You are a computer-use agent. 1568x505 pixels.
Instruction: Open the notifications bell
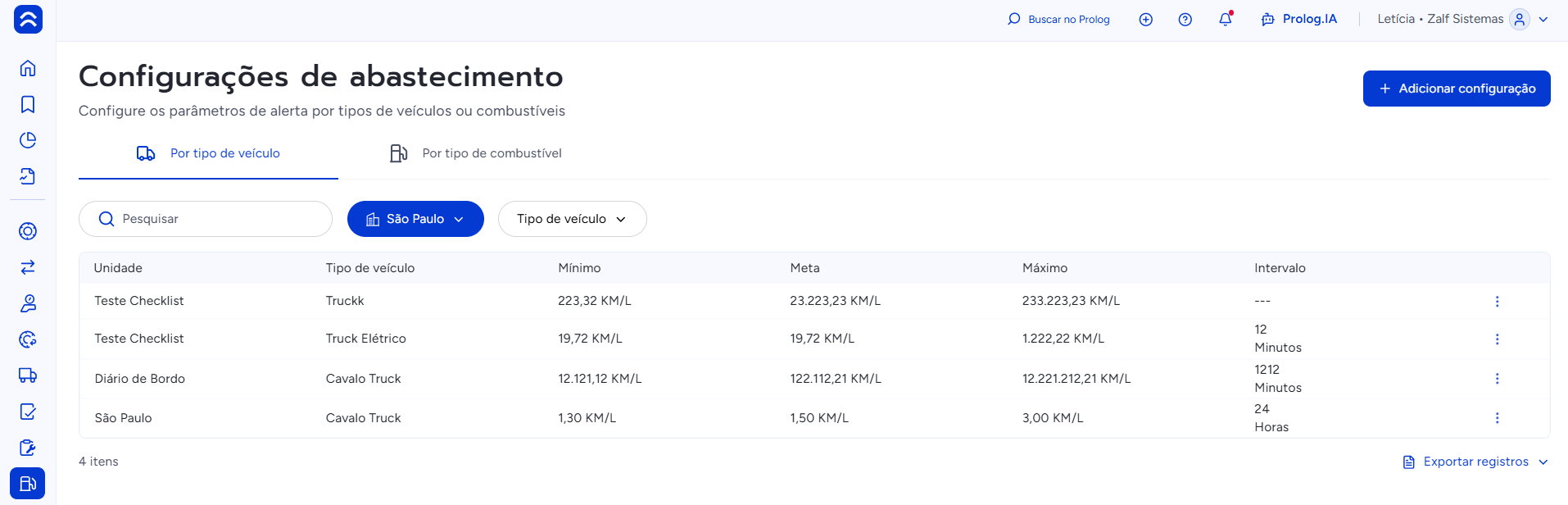[x=1226, y=19]
